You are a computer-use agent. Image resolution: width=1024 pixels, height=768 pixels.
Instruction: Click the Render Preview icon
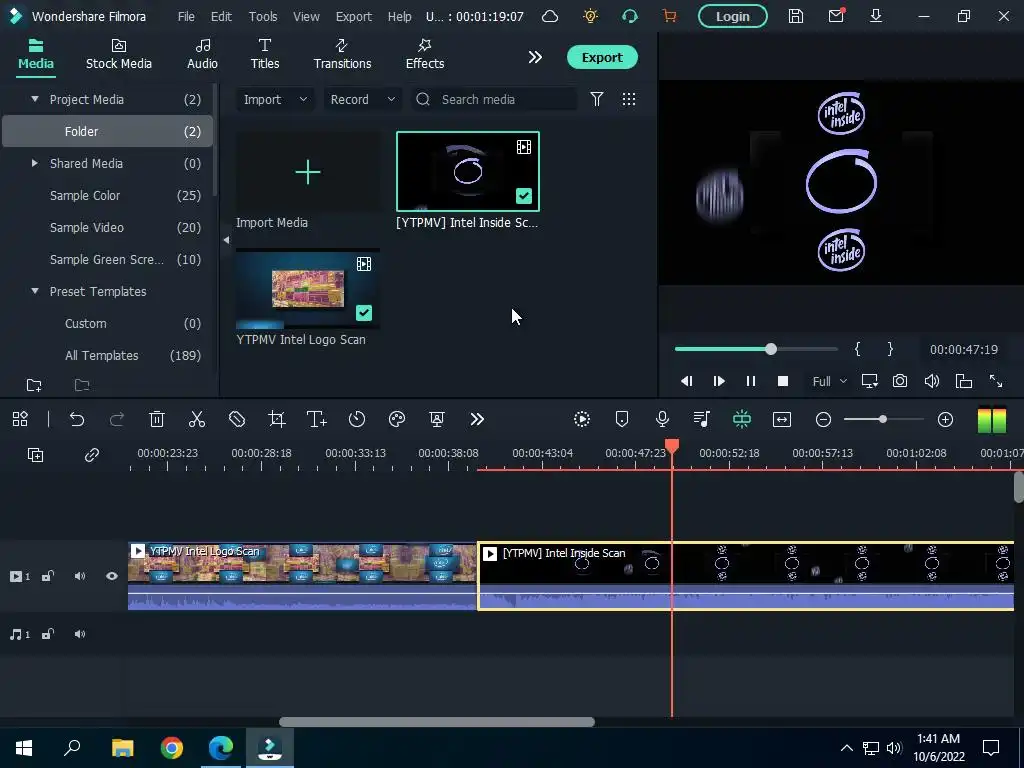tap(582, 419)
